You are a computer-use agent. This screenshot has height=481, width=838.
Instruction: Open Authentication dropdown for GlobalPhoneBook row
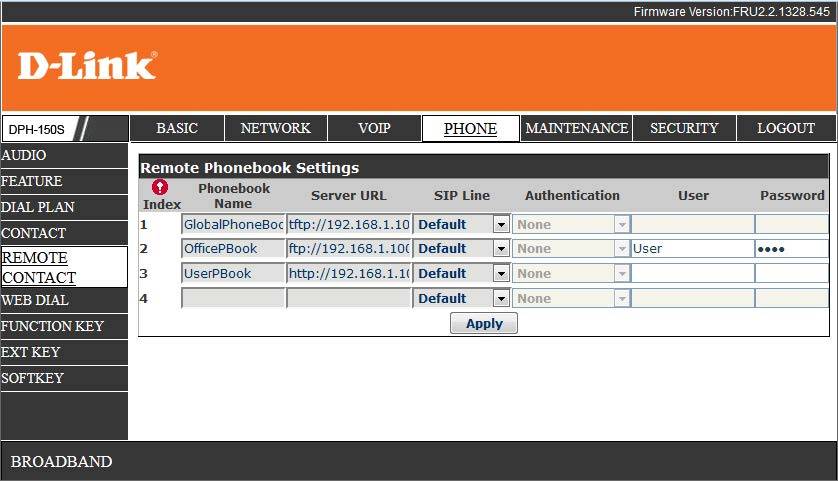tap(571, 224)
